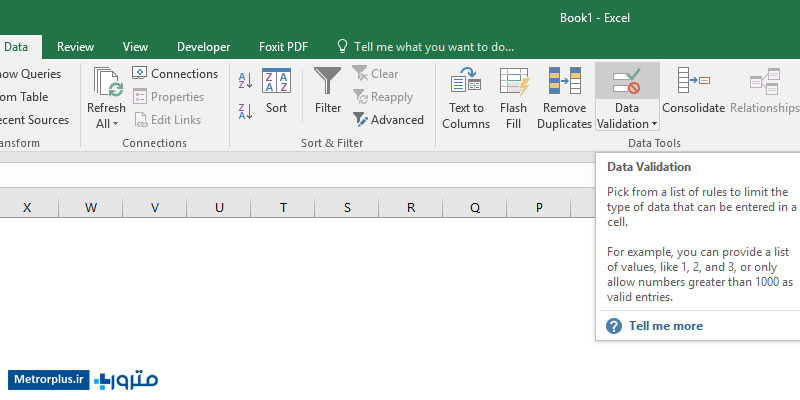This screenshot has width=800, height=400.
Task: Select column V header
Action: coord(155,207)
